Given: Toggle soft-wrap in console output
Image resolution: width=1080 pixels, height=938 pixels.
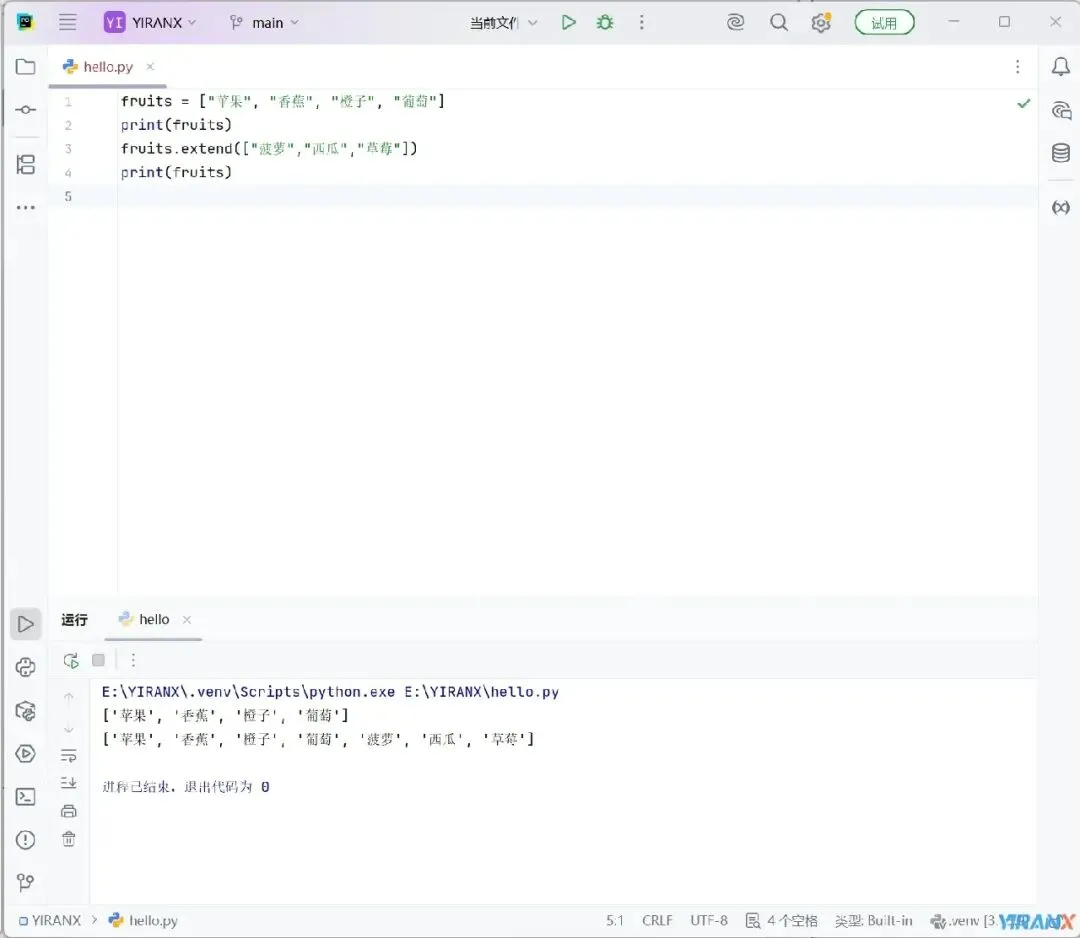Looking at the screenshot, I should click(69, 756).
